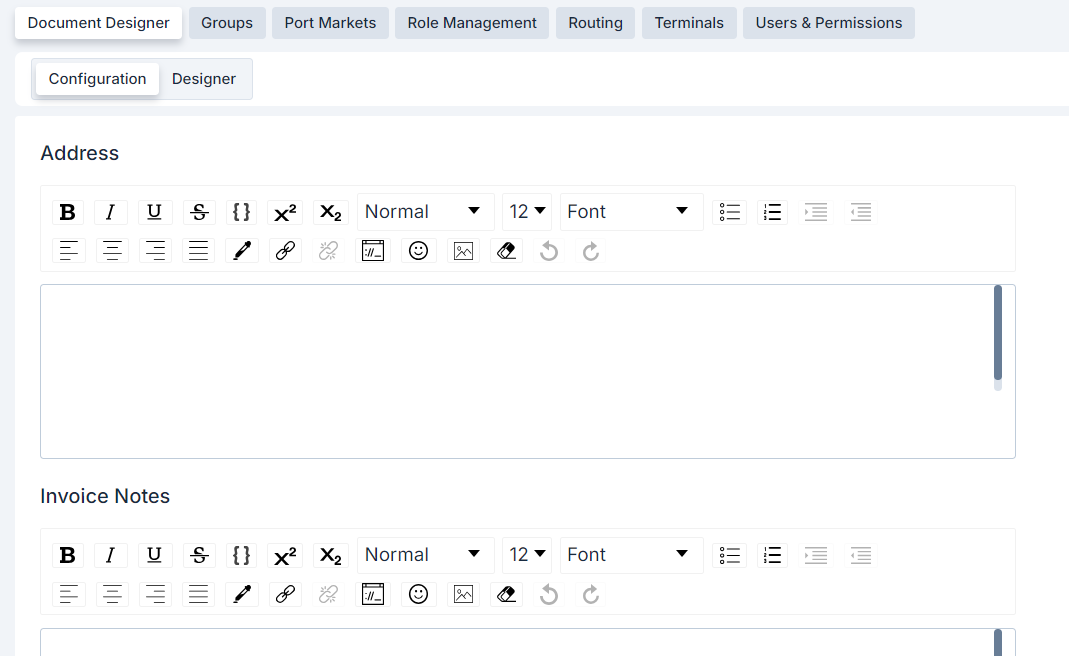Click eraser remove-formatting icon in Invoice Notes toolbar
Screen dimensions: 1069x656
[x=506, y=594]
